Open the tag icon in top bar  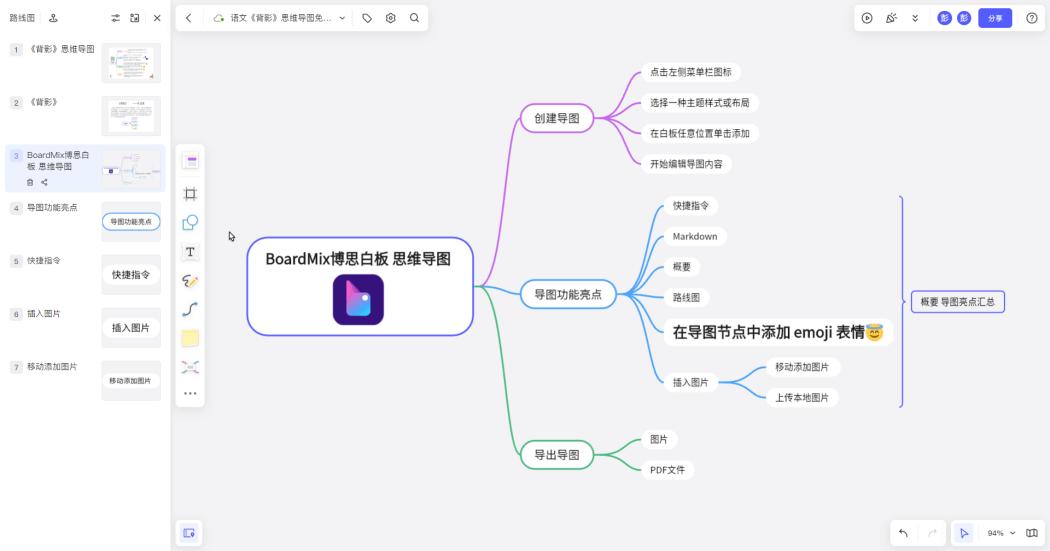click(x=367, y=18)
